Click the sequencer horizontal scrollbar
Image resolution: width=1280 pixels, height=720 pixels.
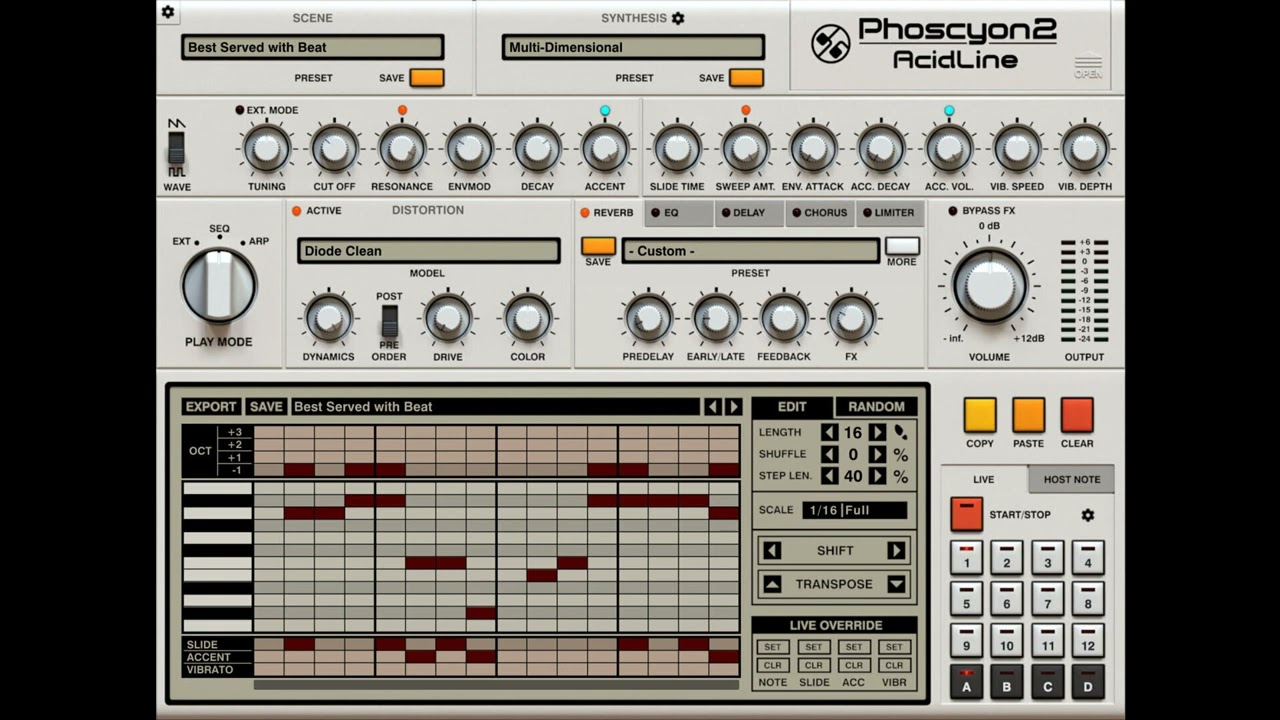pos(496,685)
